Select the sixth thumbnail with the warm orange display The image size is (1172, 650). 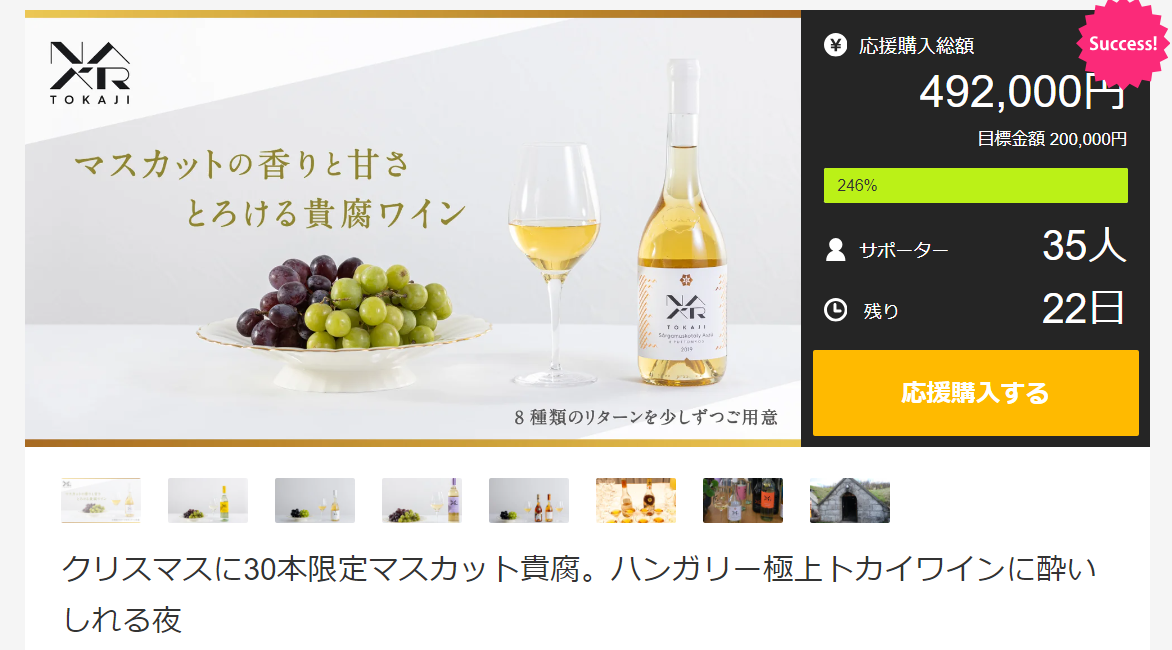[635, 500]
